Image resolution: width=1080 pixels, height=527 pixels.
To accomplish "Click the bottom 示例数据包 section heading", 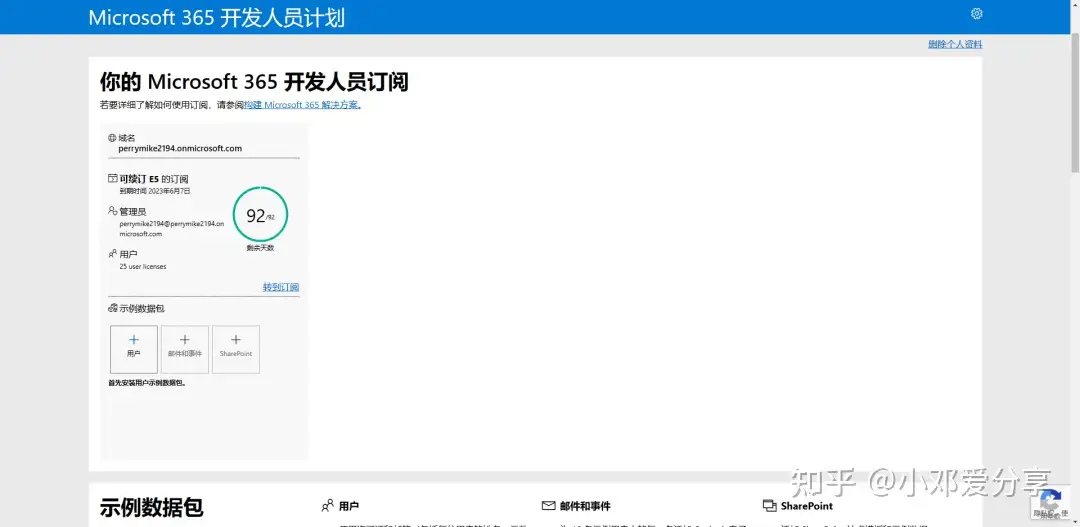I will [152, 508].
